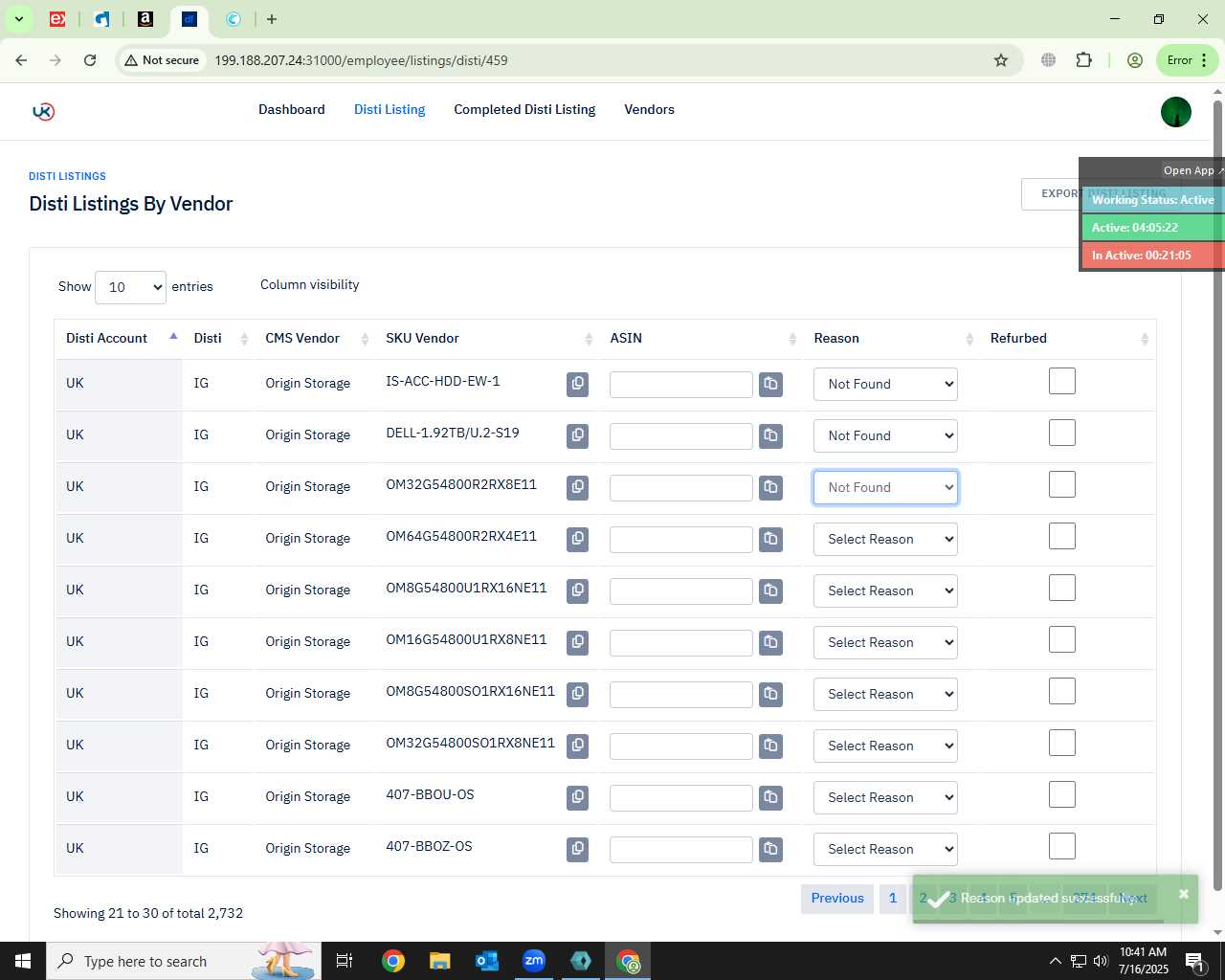Screen dimensions: 1225x980
Task: Copy SKU OM32G54800R2RX8E11 to clipboard
Action: [577, 487]
